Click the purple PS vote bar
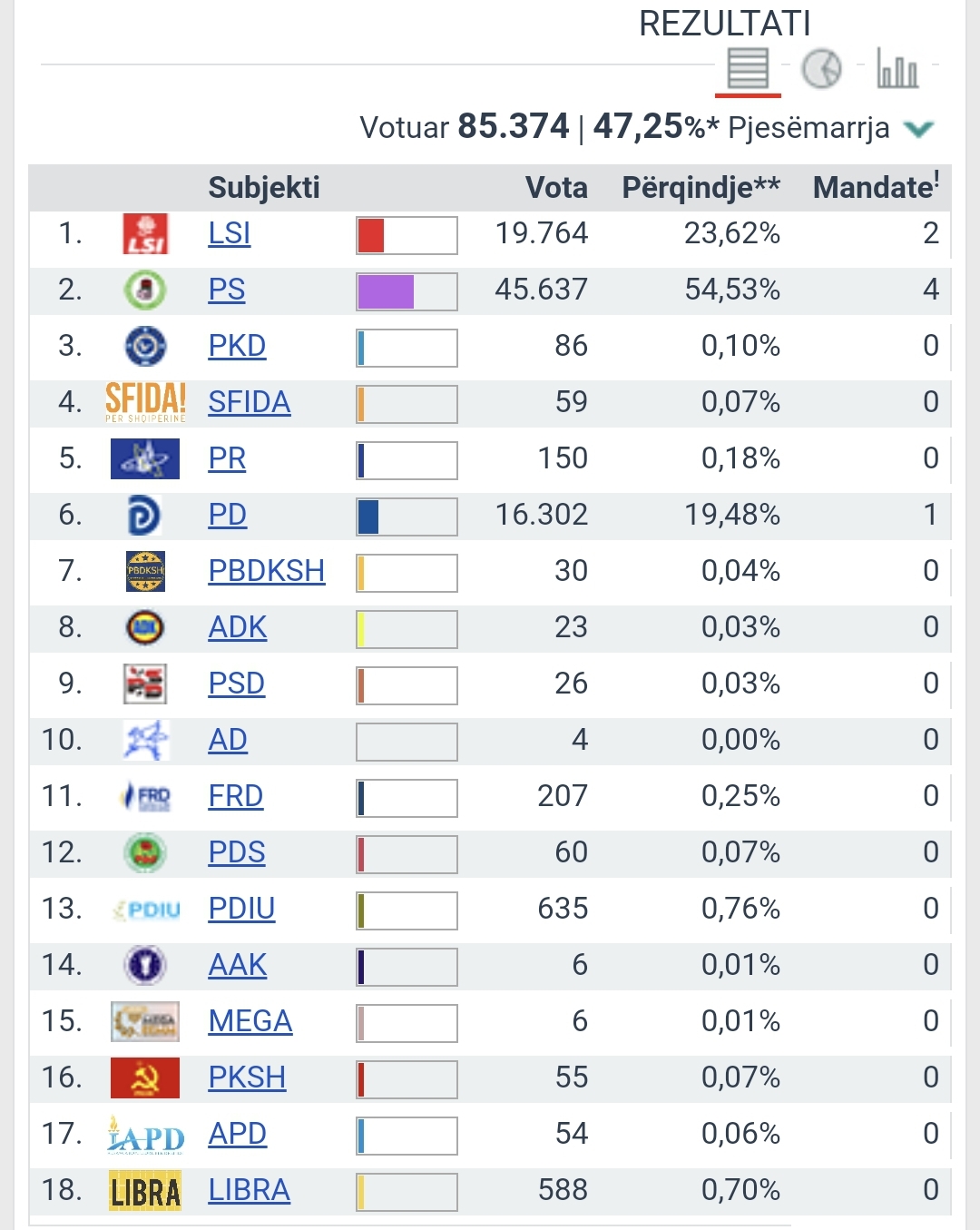This screenshot has width=980, height=1230. 387,292
